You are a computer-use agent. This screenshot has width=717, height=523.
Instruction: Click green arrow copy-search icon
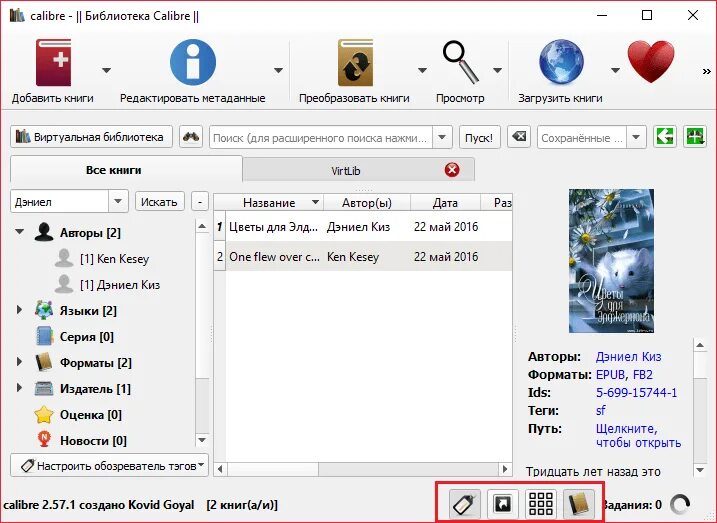pos(664,137)
